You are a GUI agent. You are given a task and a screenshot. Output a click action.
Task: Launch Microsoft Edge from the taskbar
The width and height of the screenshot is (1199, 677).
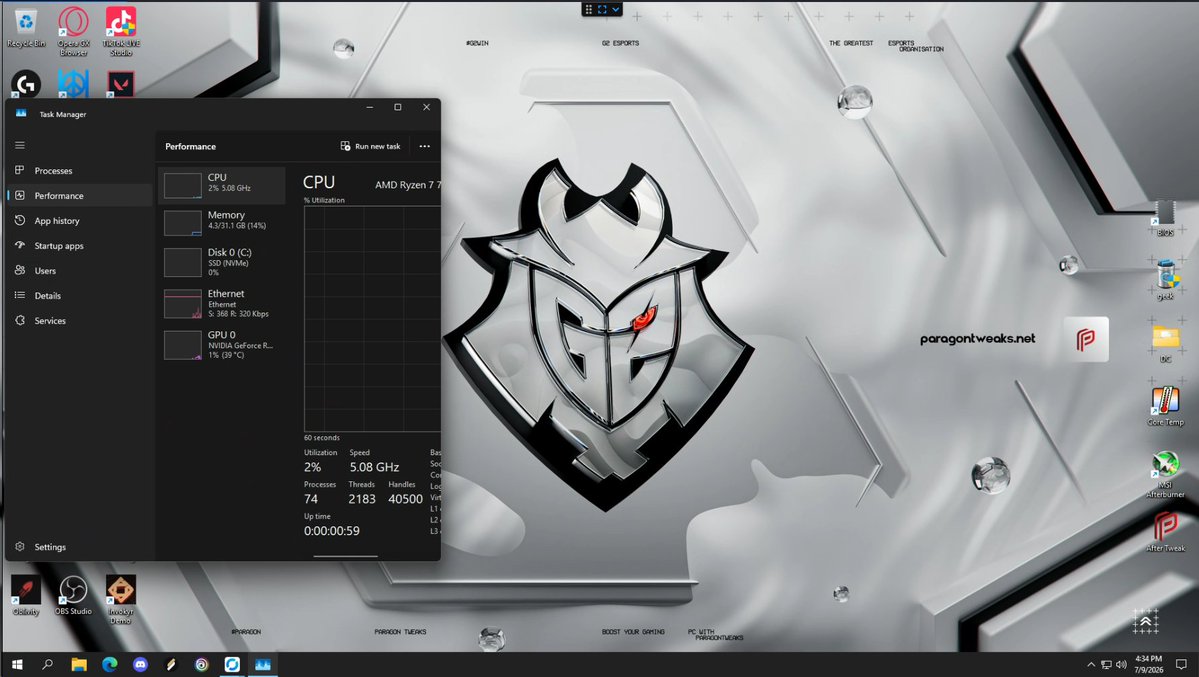click(109, 665)
